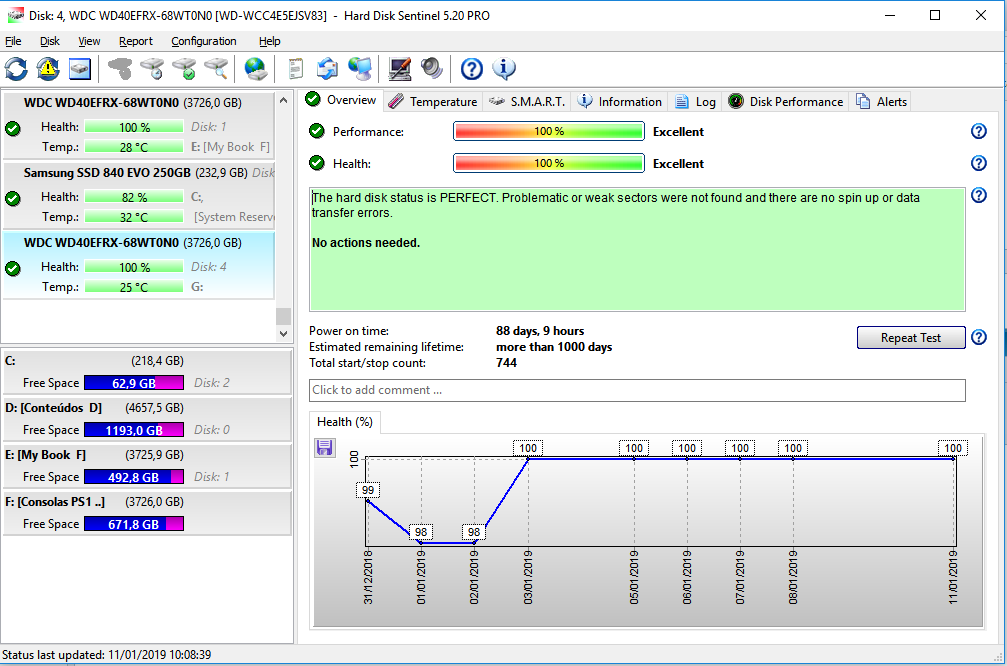Click the globe-over-disk toolbar icon
Screen dimensions: 1007x666
256,69
